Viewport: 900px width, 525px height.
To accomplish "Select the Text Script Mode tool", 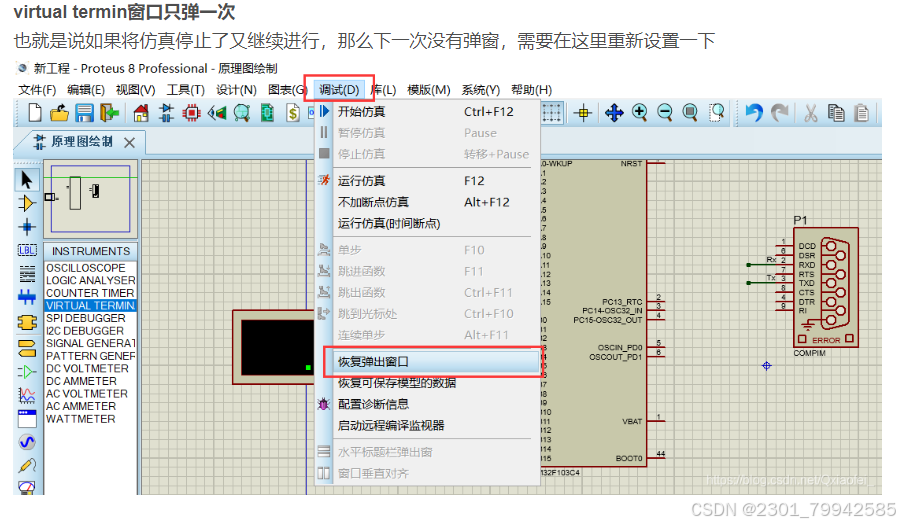I will click(x=26, y=274).
